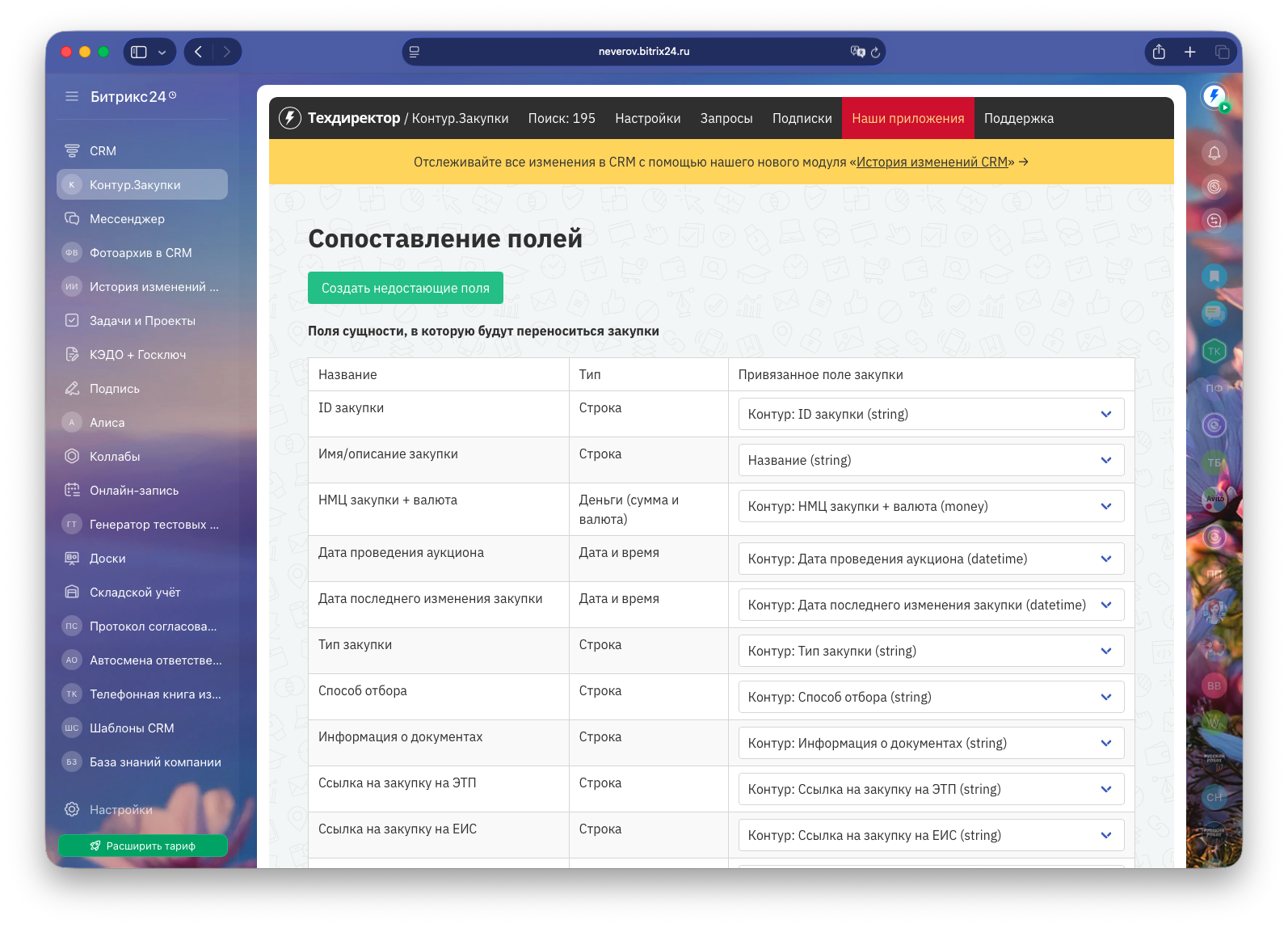Open Складской учёт section
This screenshot has width=1288, height=928.
click(142, 593)
